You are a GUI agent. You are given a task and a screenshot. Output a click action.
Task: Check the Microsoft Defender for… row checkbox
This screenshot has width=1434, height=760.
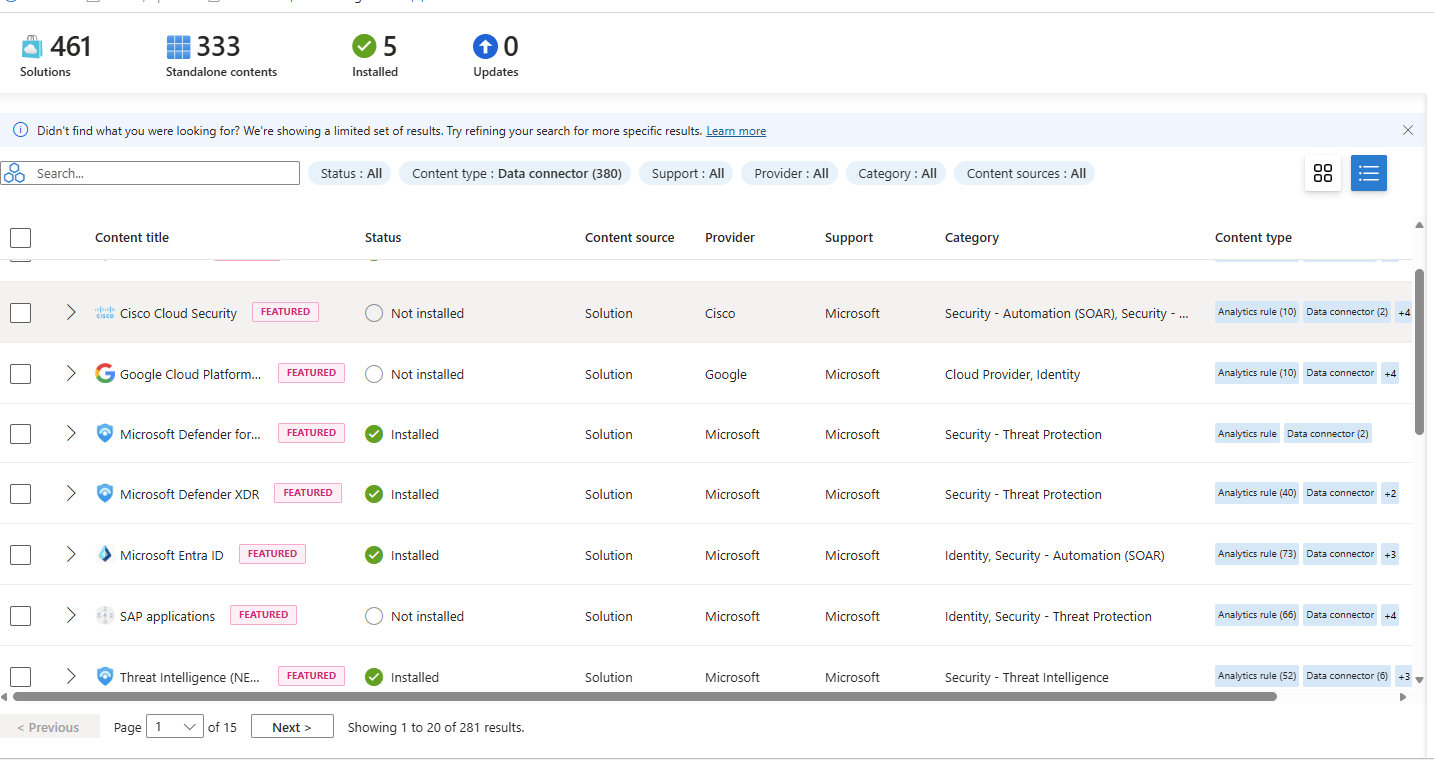[x=20, y=434]
